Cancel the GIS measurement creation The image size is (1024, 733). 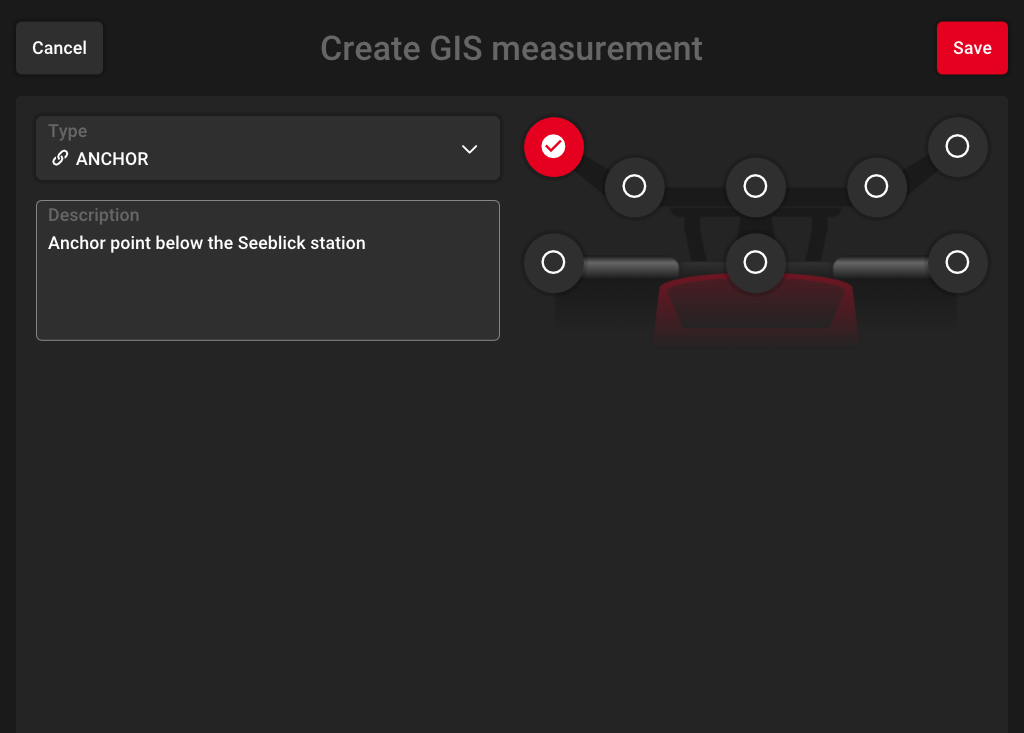point(59,48)
